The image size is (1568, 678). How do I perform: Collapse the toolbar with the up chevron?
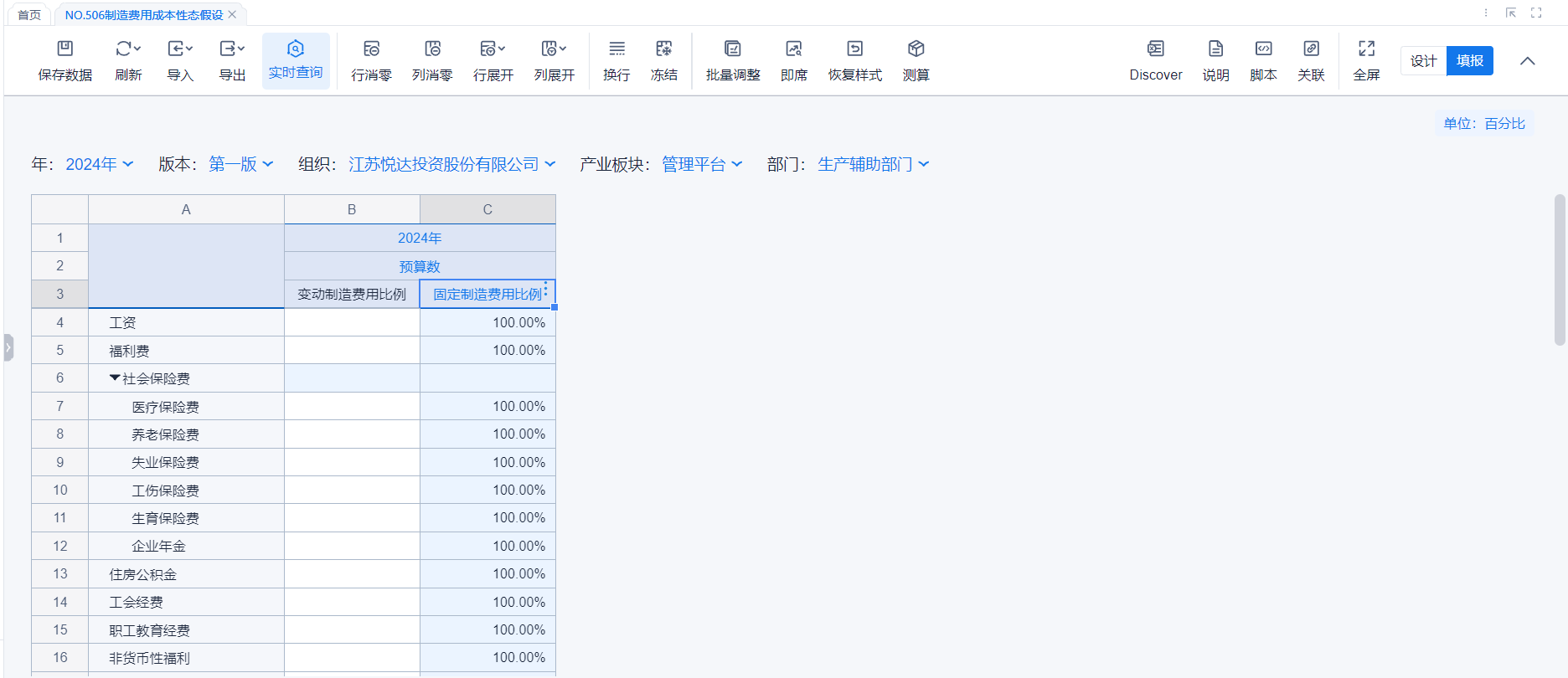[x=1527, y=61]
